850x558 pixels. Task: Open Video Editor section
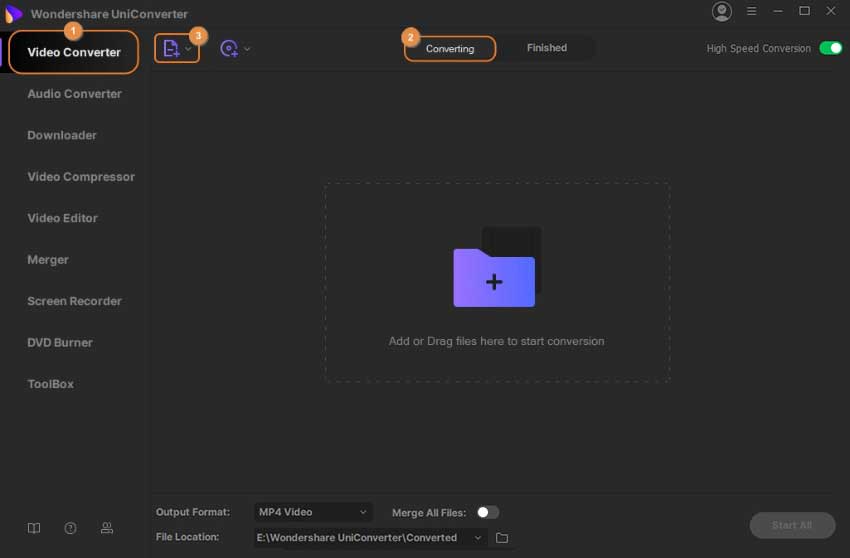(x=62, y=218)
